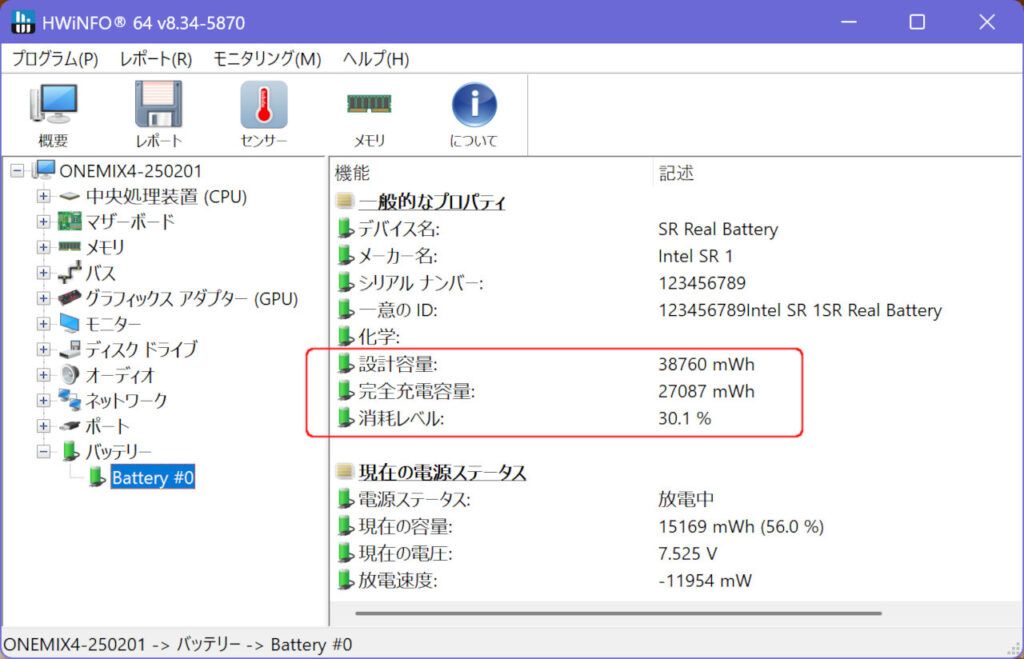The height and width of the screenshot is (659, 1024).
Task: Click the ディスク ドライブ icon in the tree
Action: [x=70, y=349]
